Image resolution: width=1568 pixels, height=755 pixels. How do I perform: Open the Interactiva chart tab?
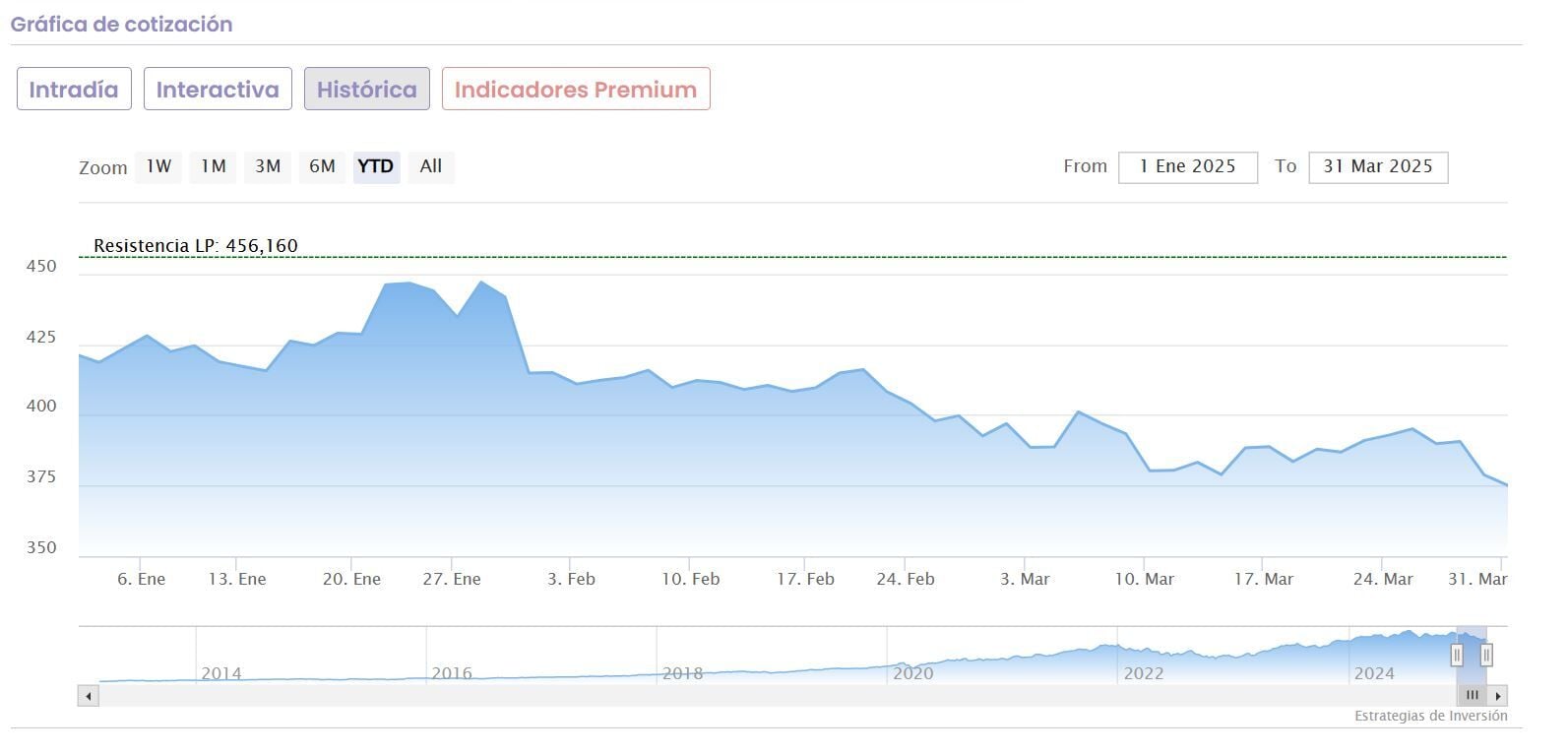218,90
